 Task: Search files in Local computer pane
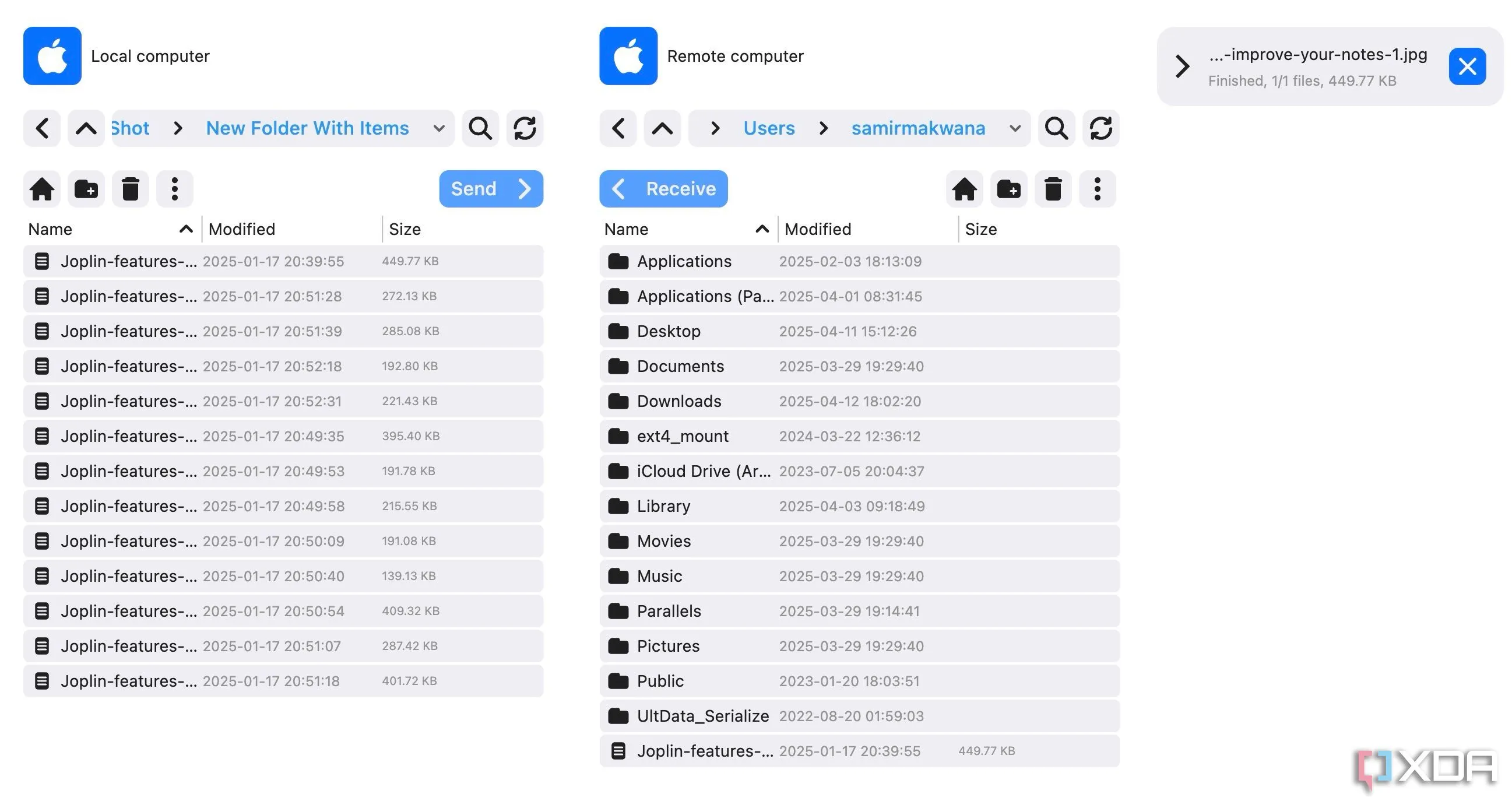[x=480, y=128]
